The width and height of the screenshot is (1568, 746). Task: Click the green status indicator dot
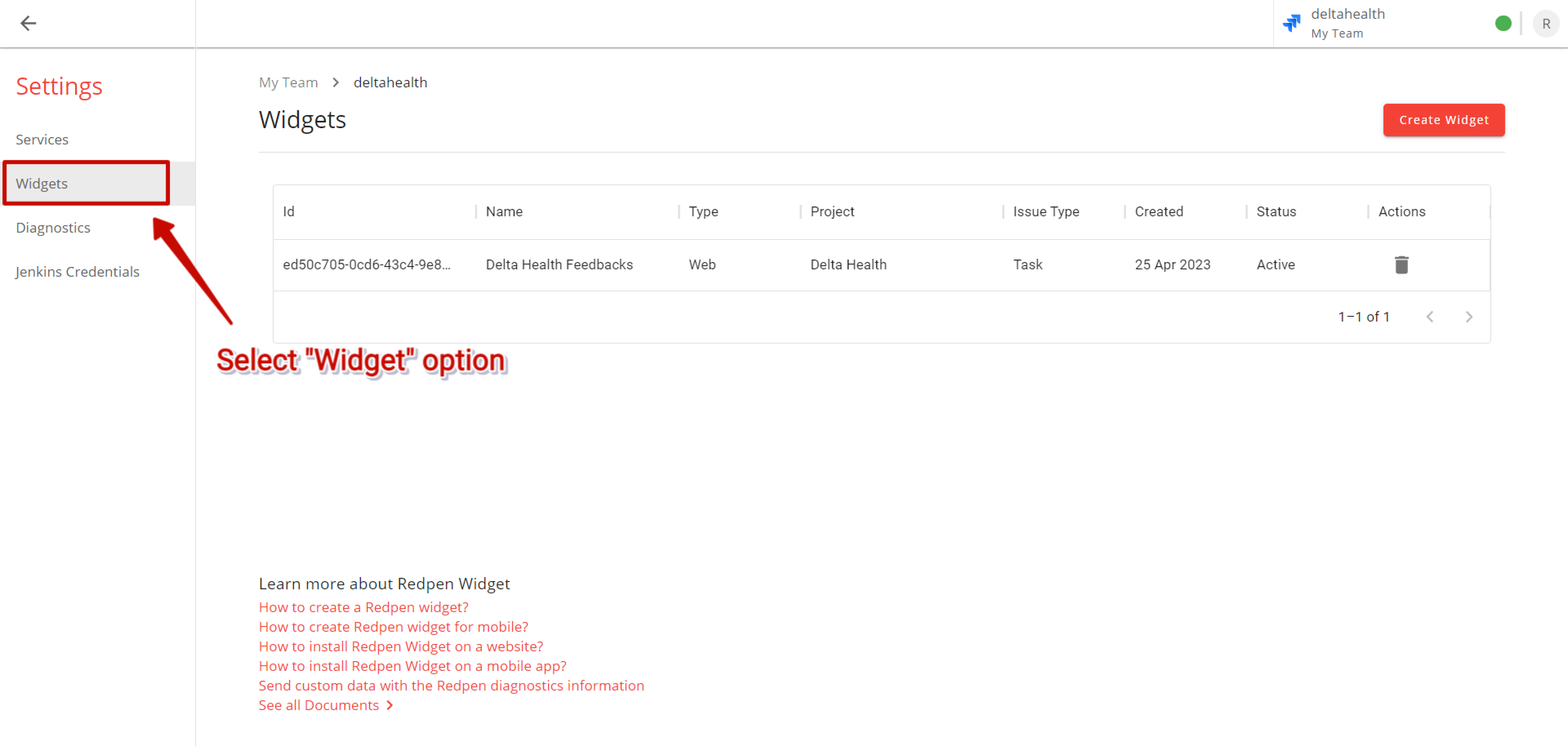click(x=1503, y=23)
